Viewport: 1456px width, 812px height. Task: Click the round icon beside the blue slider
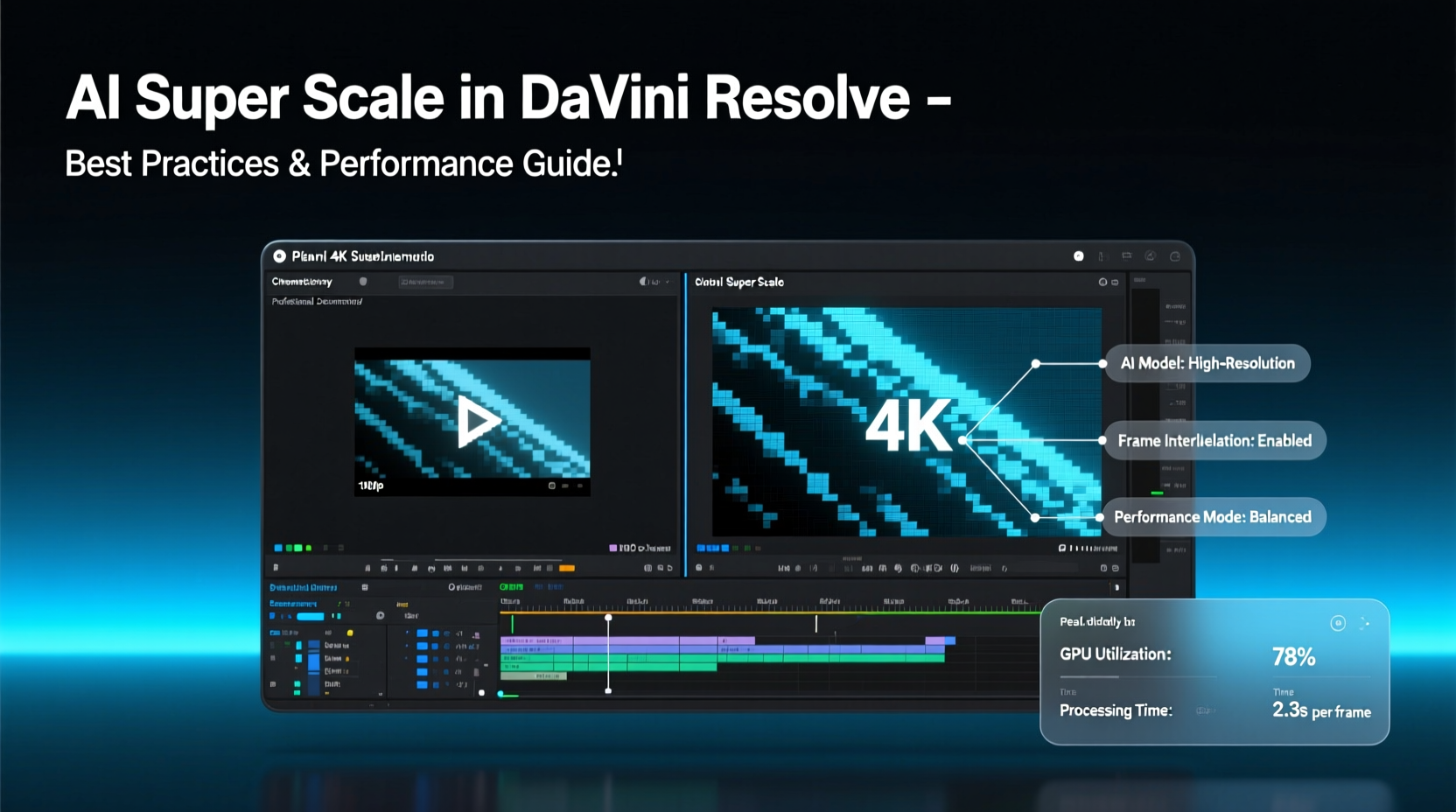pyautogui.click(x=380, y=616)
